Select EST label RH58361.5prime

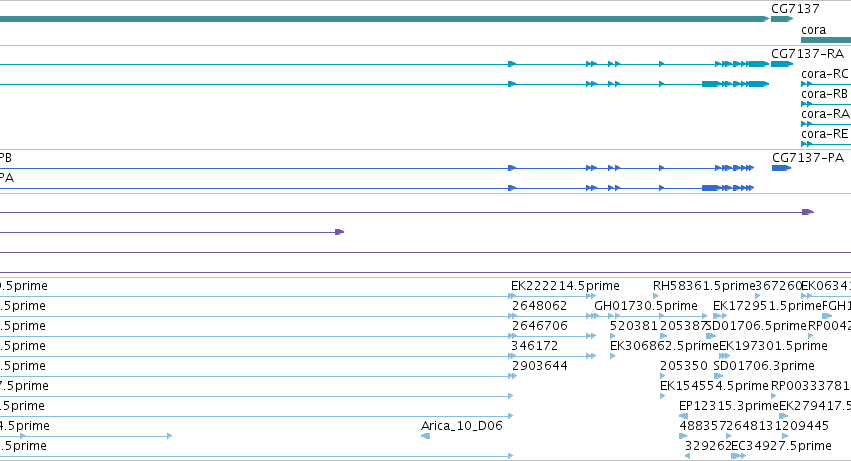point(704,286)
